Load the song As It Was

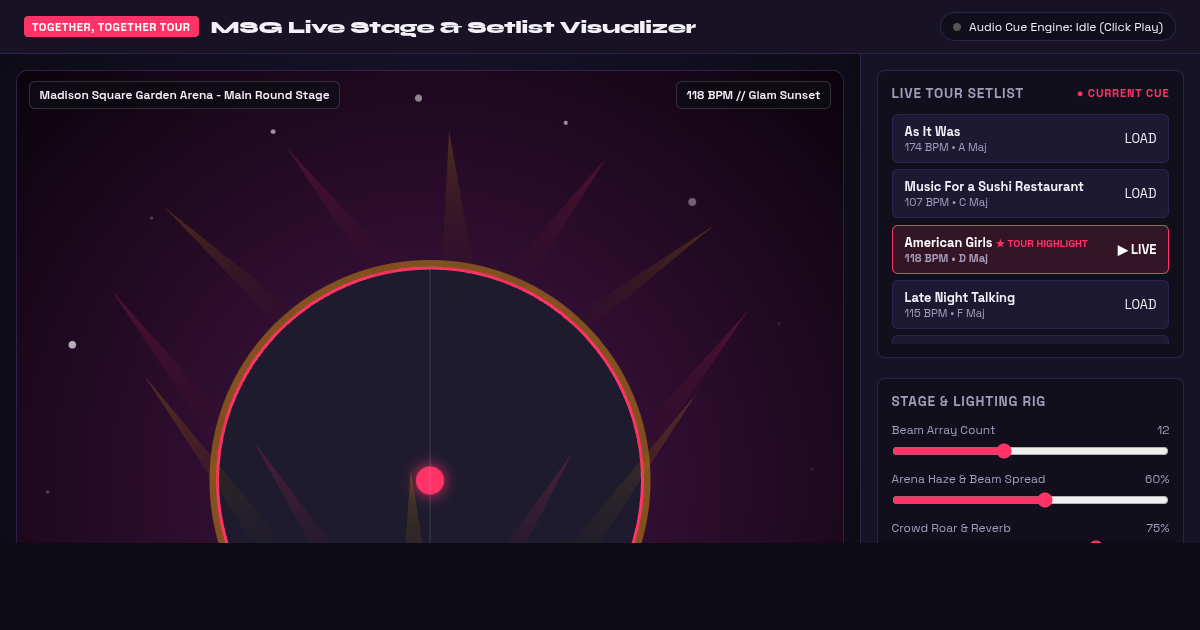point(1140,139)
